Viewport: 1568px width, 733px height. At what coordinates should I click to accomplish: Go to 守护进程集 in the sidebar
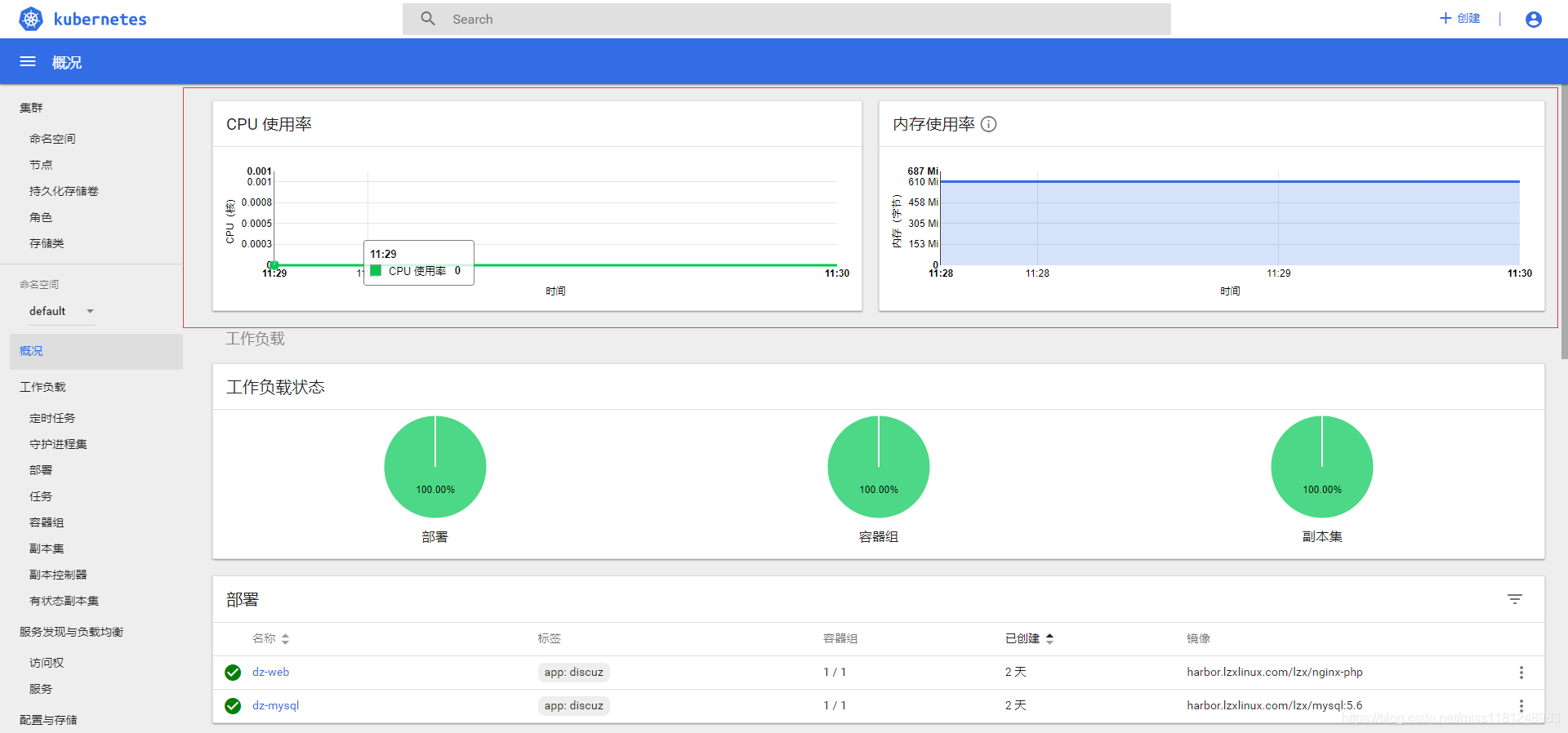coord(58,444)
